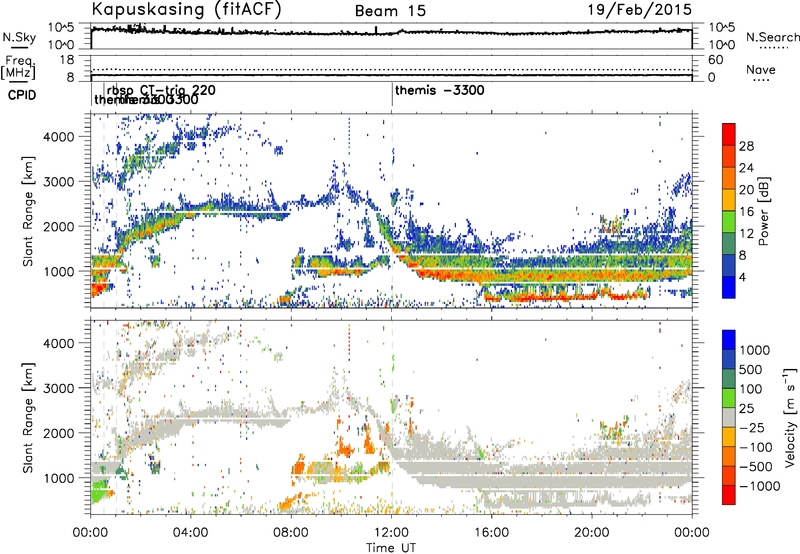Click the '60' Nave tick label
The image size is (800, 554).
tap(715, 60)
